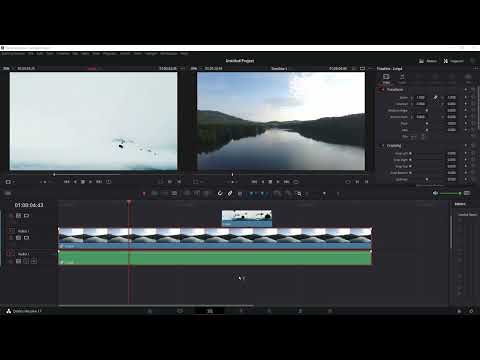The width and height of the screenshot is (480, 360).
Task: Click the Zoom link chain icon
Action: (435, 97)
